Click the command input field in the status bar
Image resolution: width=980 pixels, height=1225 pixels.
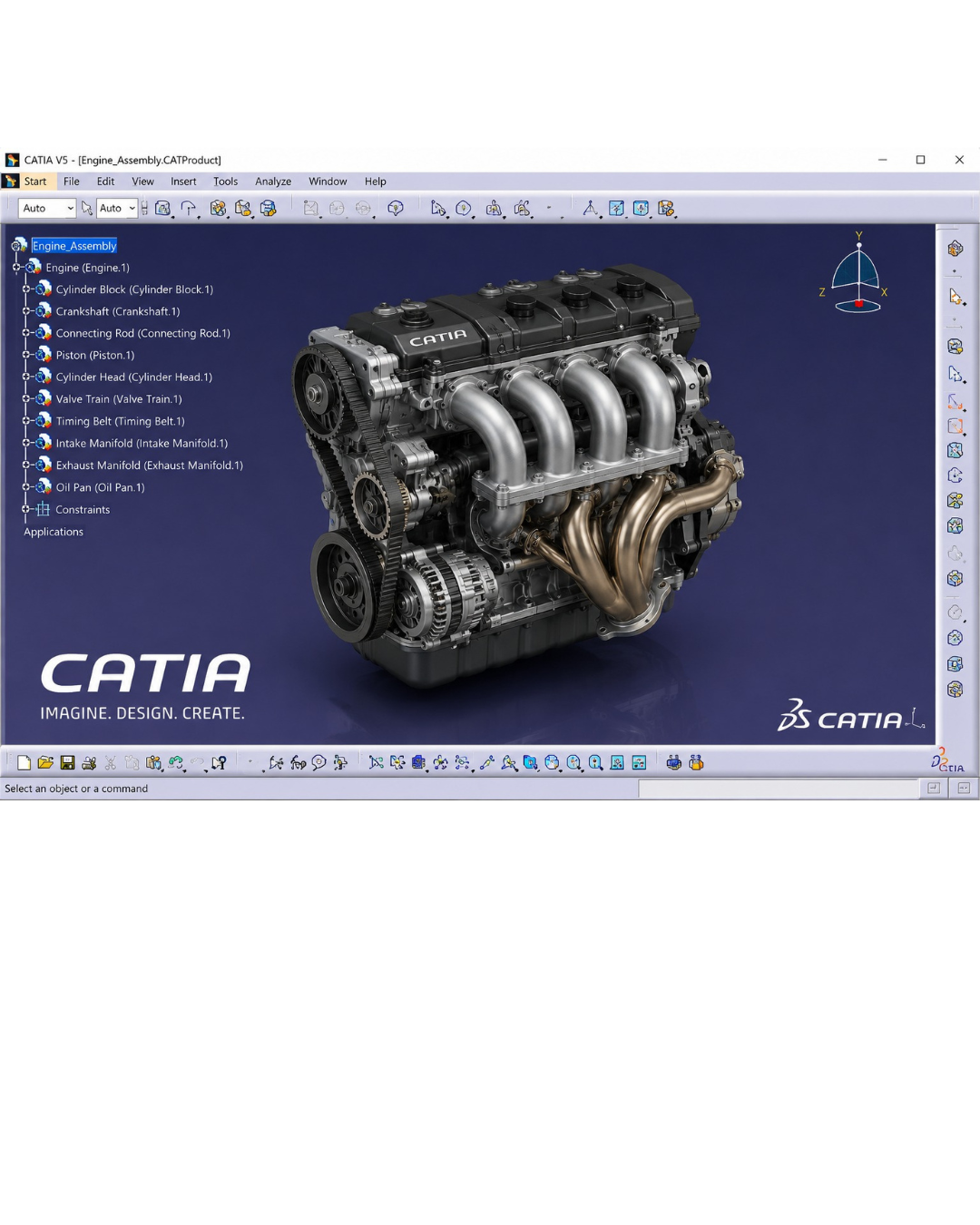[x=779, y=789]
